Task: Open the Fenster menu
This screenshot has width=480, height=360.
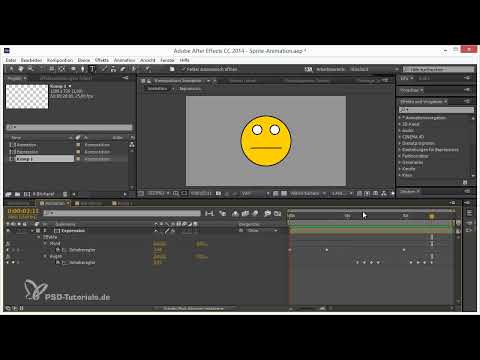Action: [167, 60]
